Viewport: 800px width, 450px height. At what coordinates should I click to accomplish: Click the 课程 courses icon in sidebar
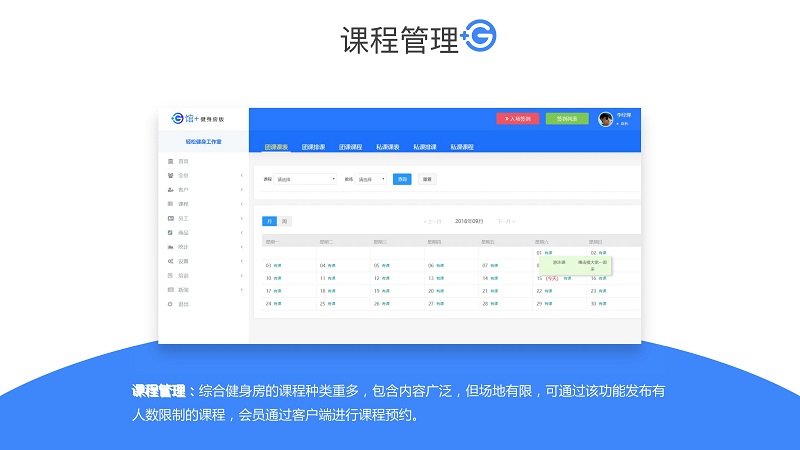click(x=170, y=204)
